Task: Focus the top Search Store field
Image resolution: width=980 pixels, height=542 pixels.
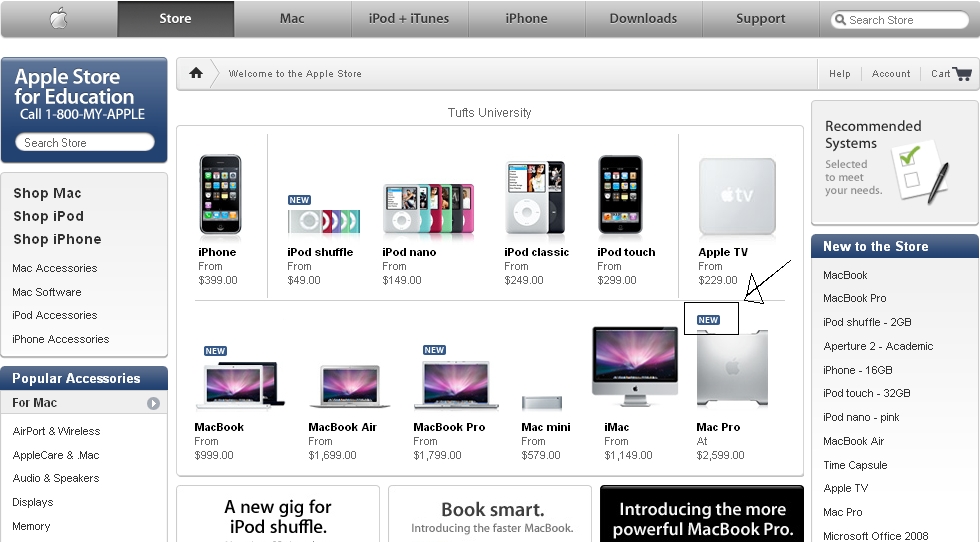Action: tap(900, 20)
